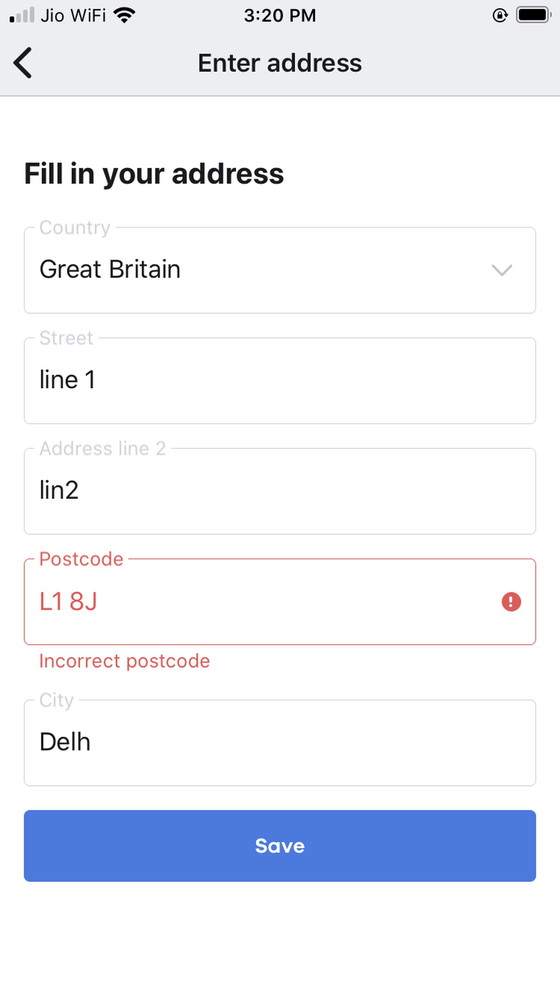Image resolution: width=560 pixels, height=996 pixels.
Task: Tap the rotation lock status icon
Action: point(500,15)
